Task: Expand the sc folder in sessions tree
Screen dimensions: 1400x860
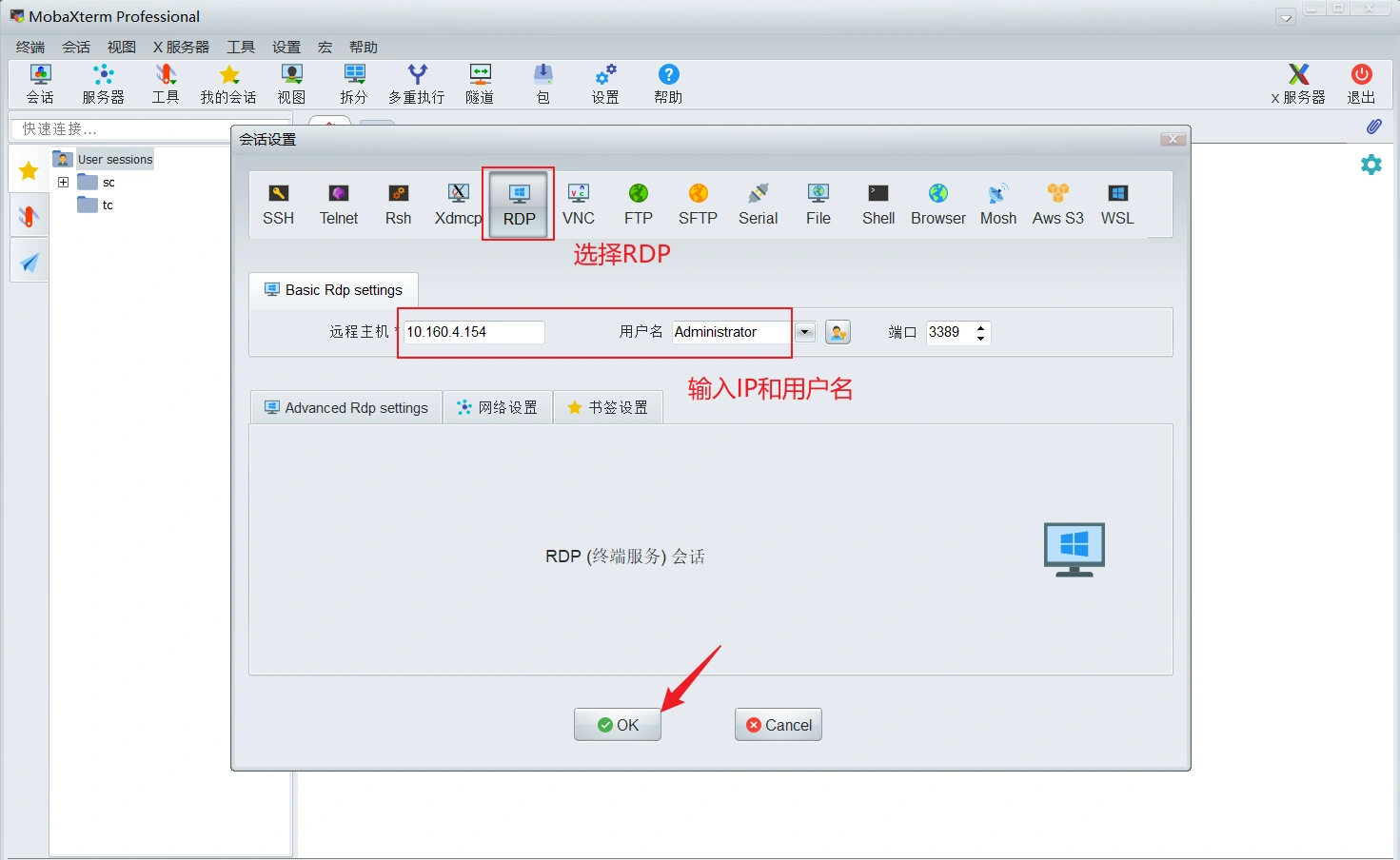Action: (63, 182)
